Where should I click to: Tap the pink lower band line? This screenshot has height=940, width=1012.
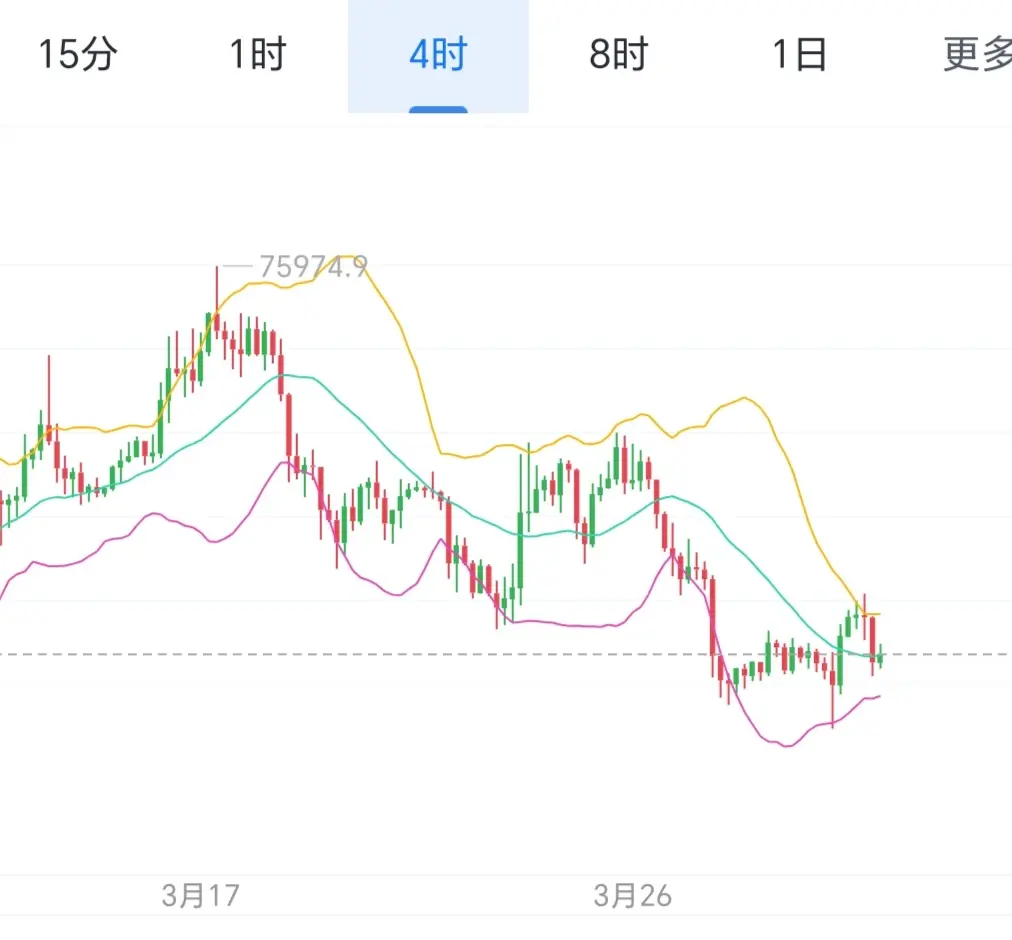tap(560, 624)
